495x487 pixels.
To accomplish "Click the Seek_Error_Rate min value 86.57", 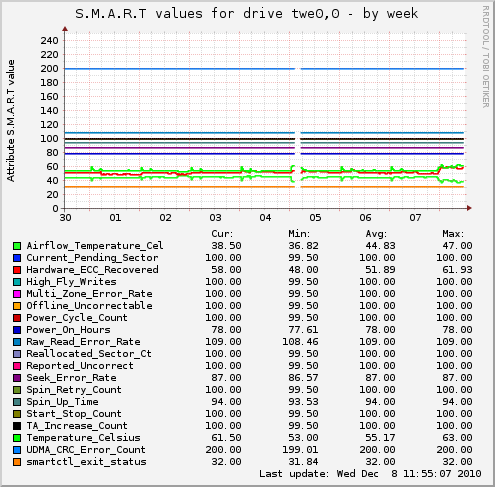I will tap(303, 378).
